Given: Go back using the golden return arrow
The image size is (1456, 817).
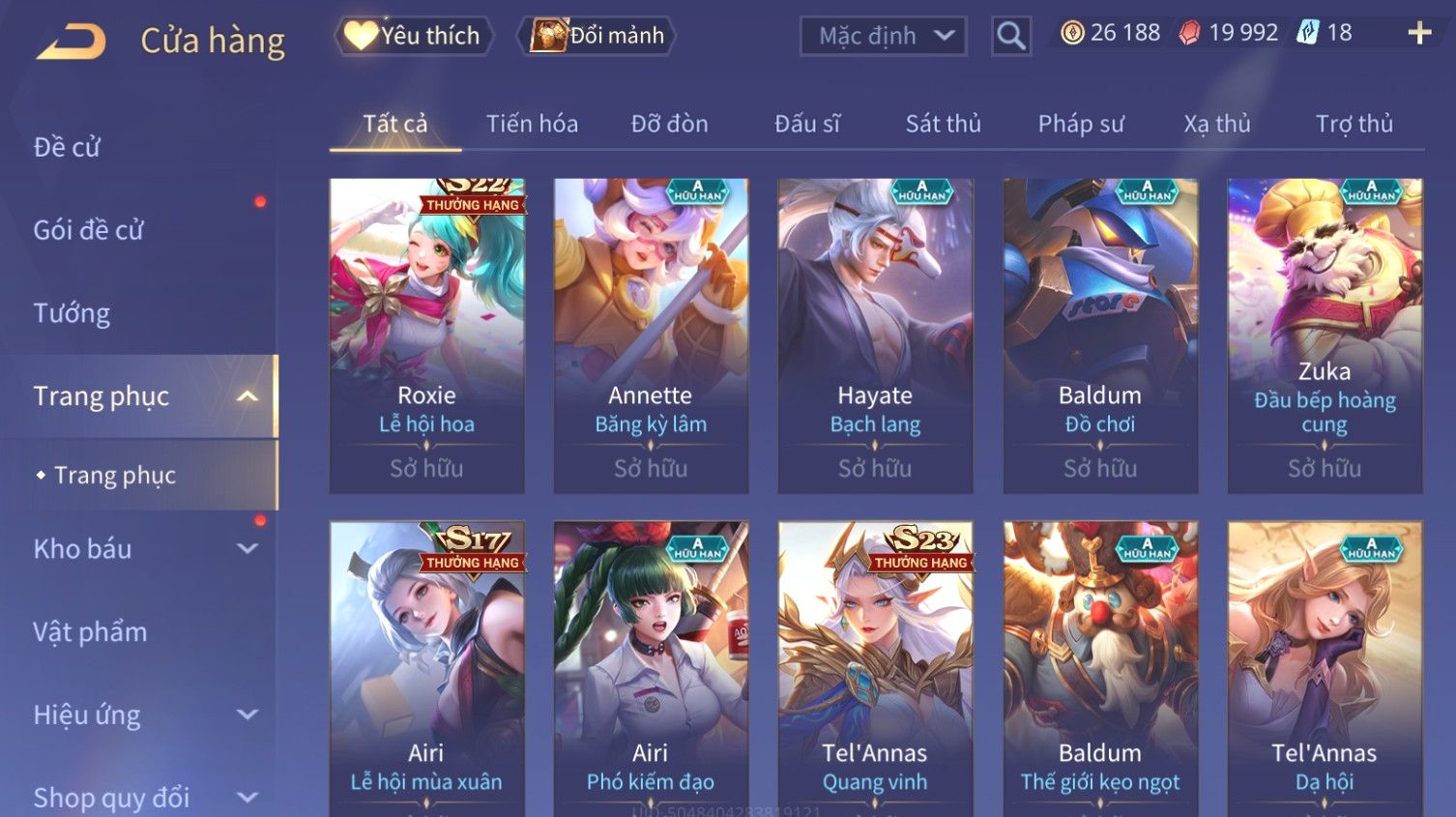Looking at the screenshot, I should (x=72, y=41).
